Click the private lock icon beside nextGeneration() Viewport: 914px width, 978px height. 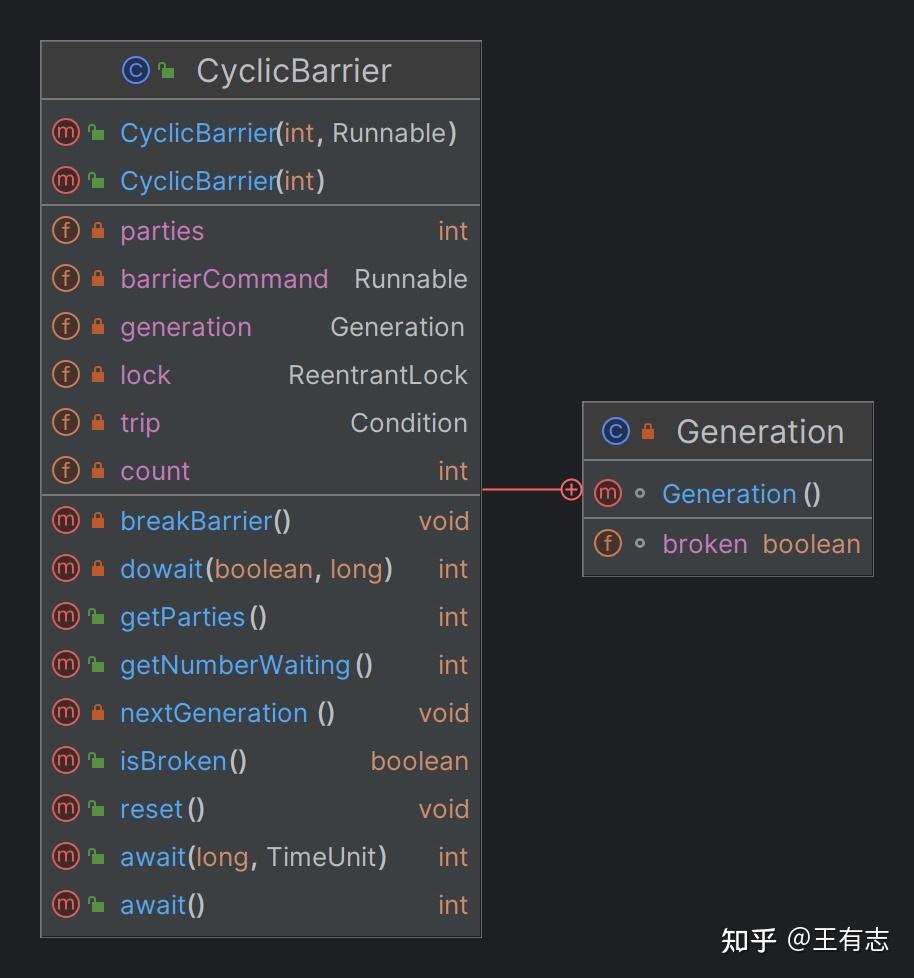point(98,712)
